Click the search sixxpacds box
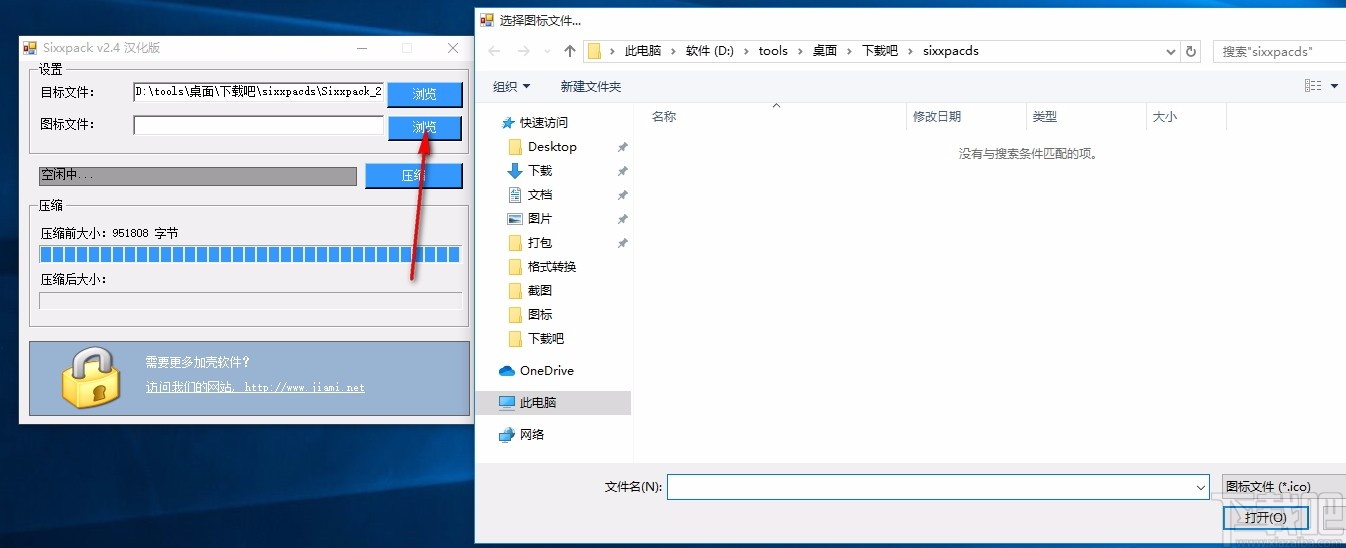This screenshot has width=1346, height=548. pos(1279,51)
